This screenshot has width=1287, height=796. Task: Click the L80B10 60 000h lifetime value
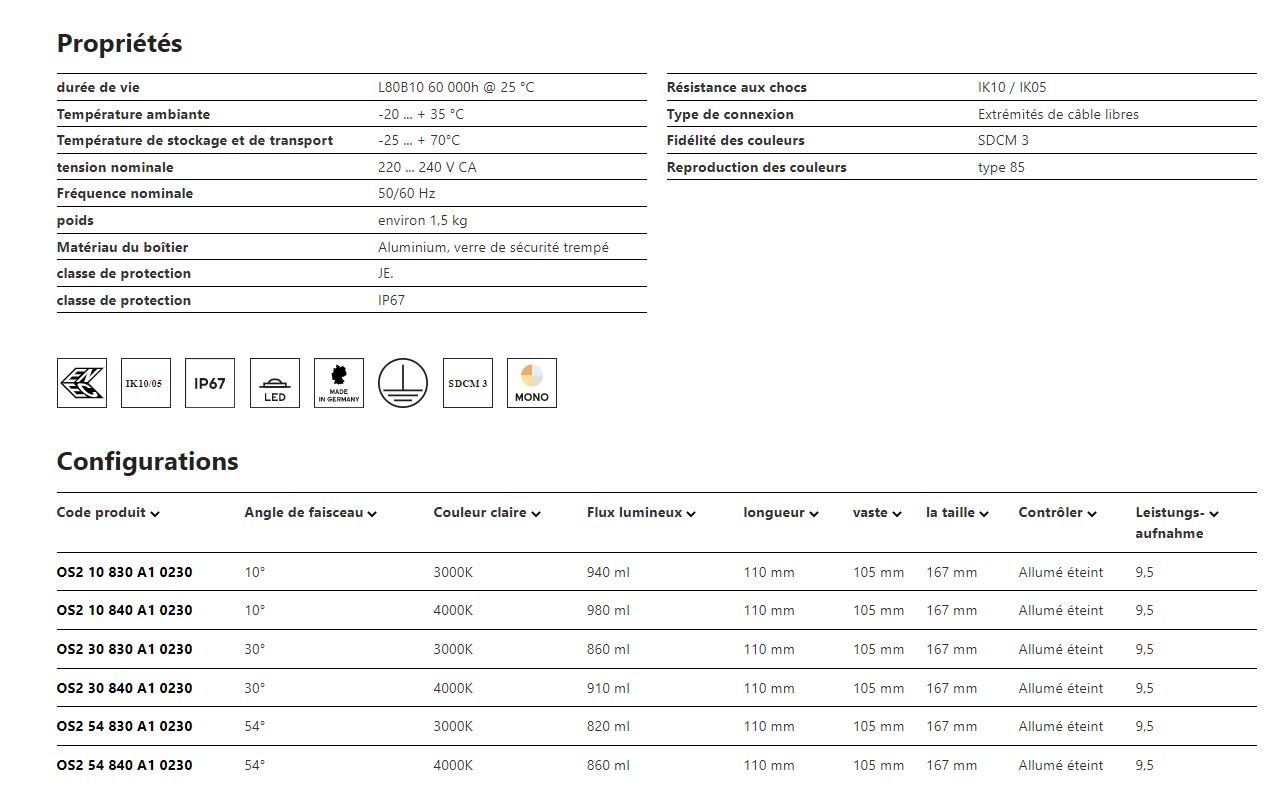click(x=456, y=87)
